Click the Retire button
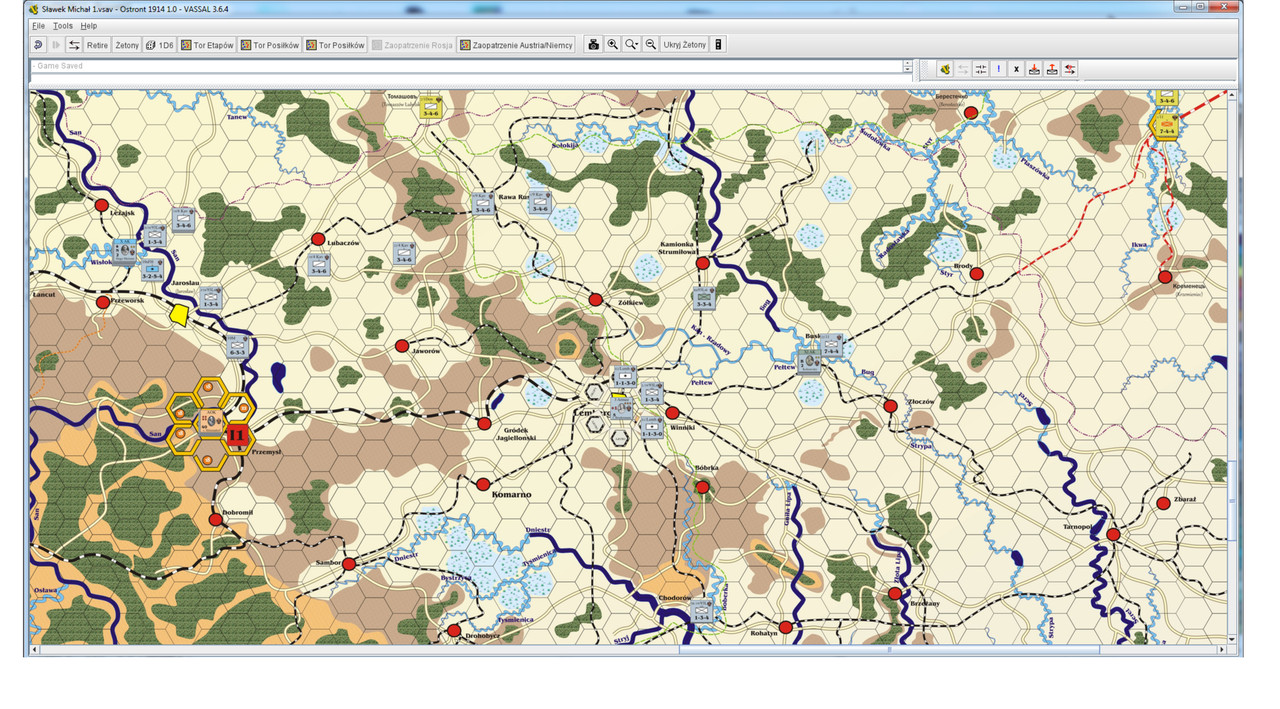This screenshot has width=1280, height=709. [97, 45]
